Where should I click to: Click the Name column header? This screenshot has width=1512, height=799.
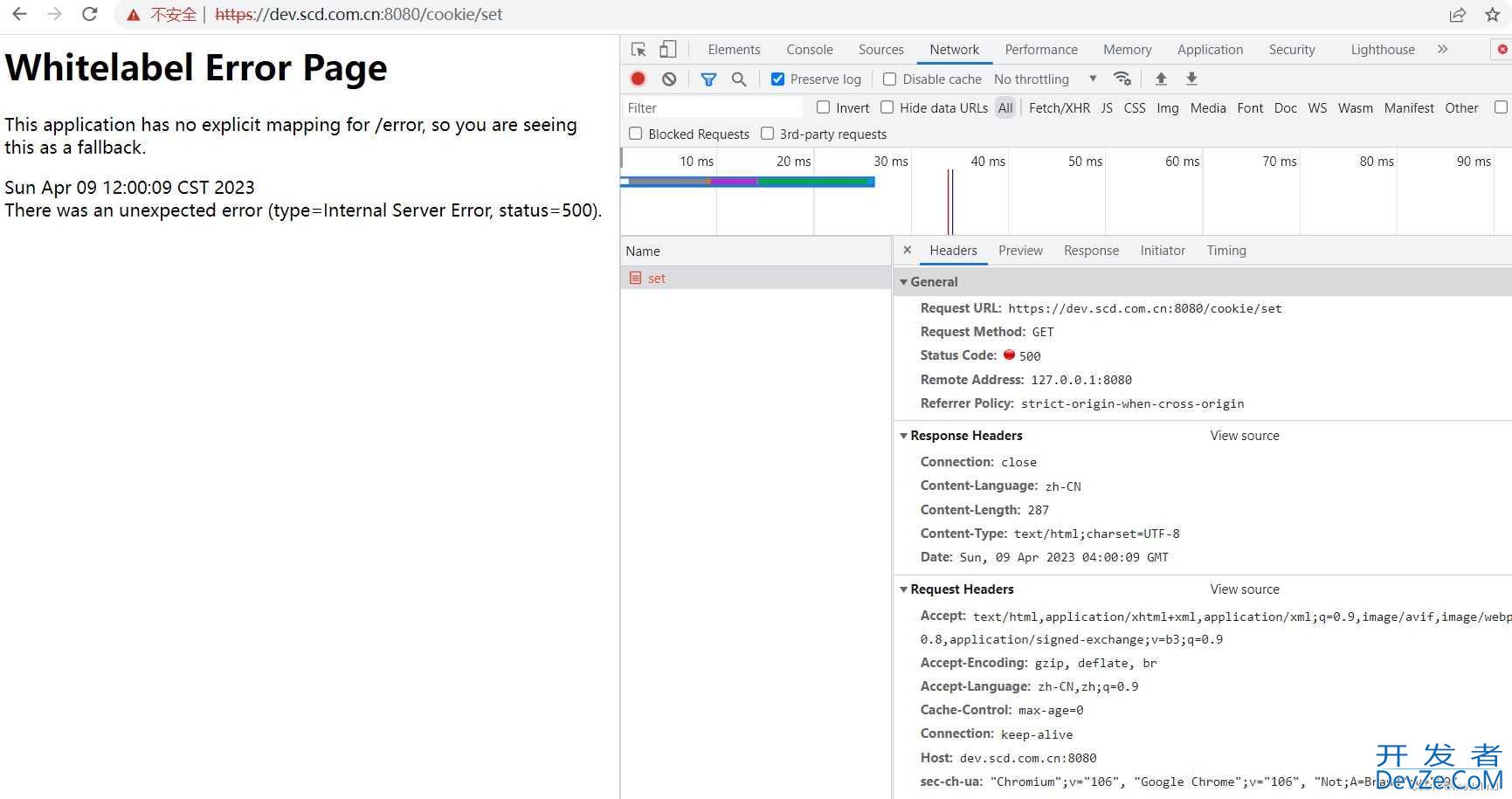point(756,251)
